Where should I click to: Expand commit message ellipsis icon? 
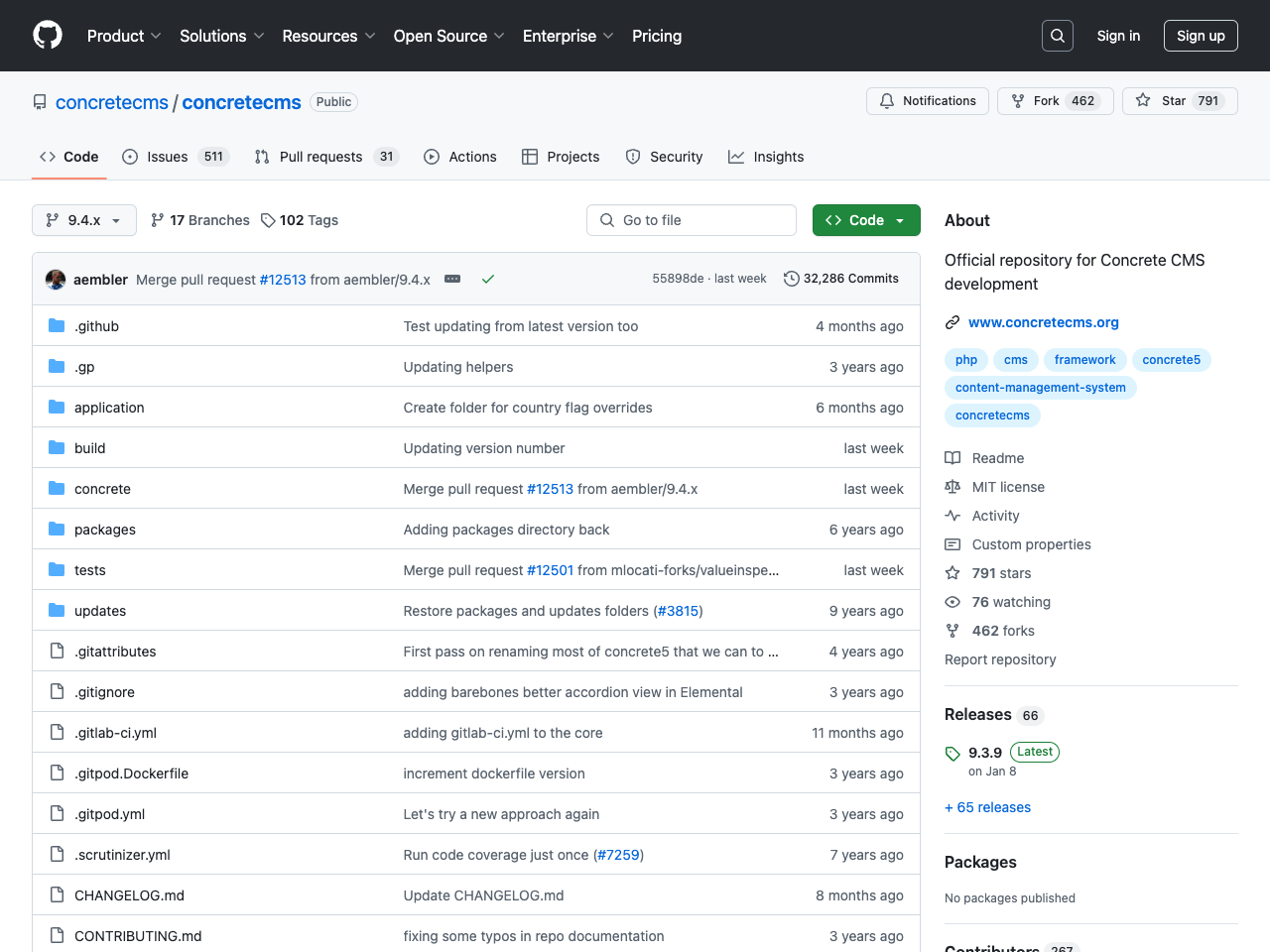[x=452, y=280]
